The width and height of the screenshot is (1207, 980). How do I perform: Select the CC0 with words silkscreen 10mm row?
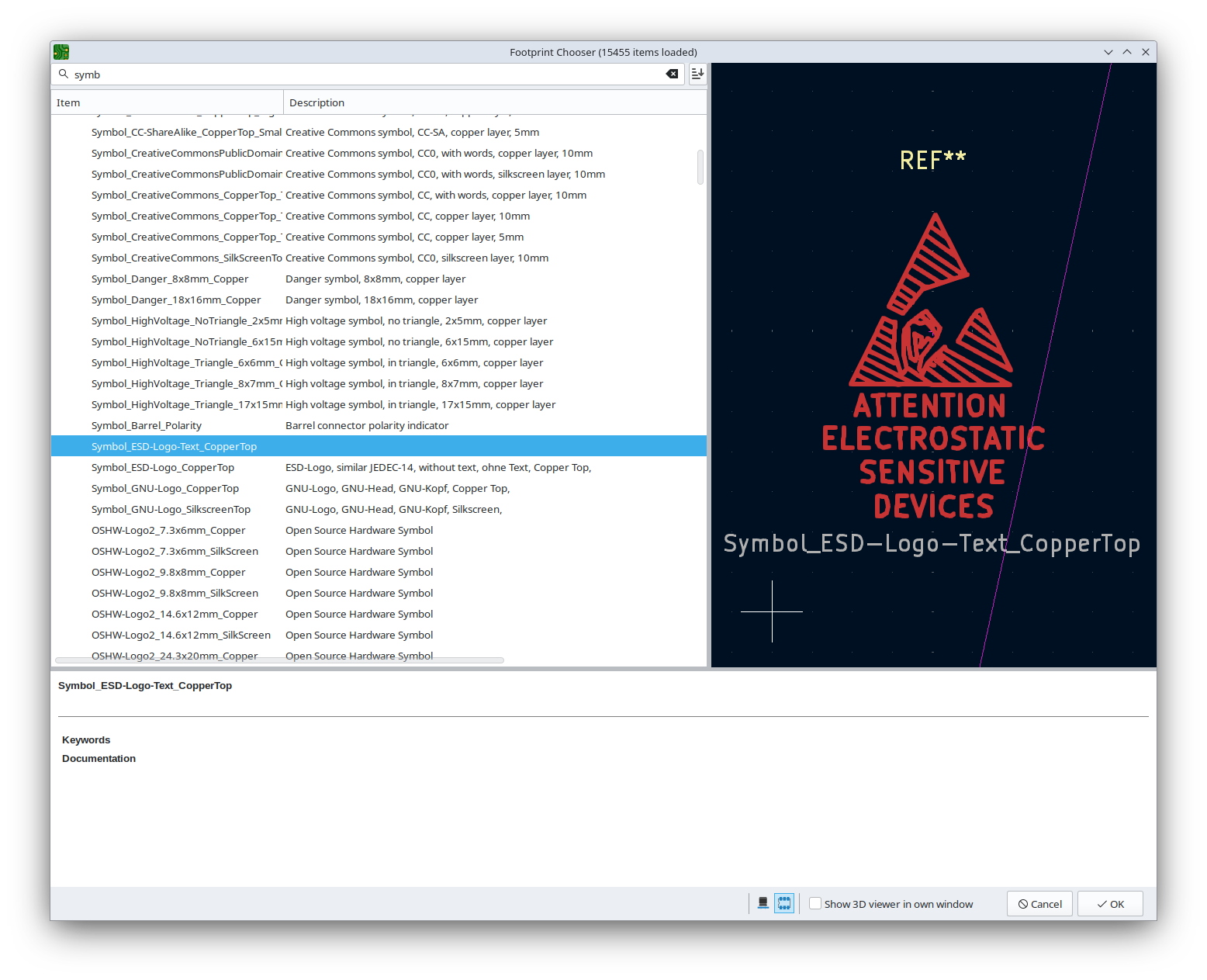tap(379, 174)
